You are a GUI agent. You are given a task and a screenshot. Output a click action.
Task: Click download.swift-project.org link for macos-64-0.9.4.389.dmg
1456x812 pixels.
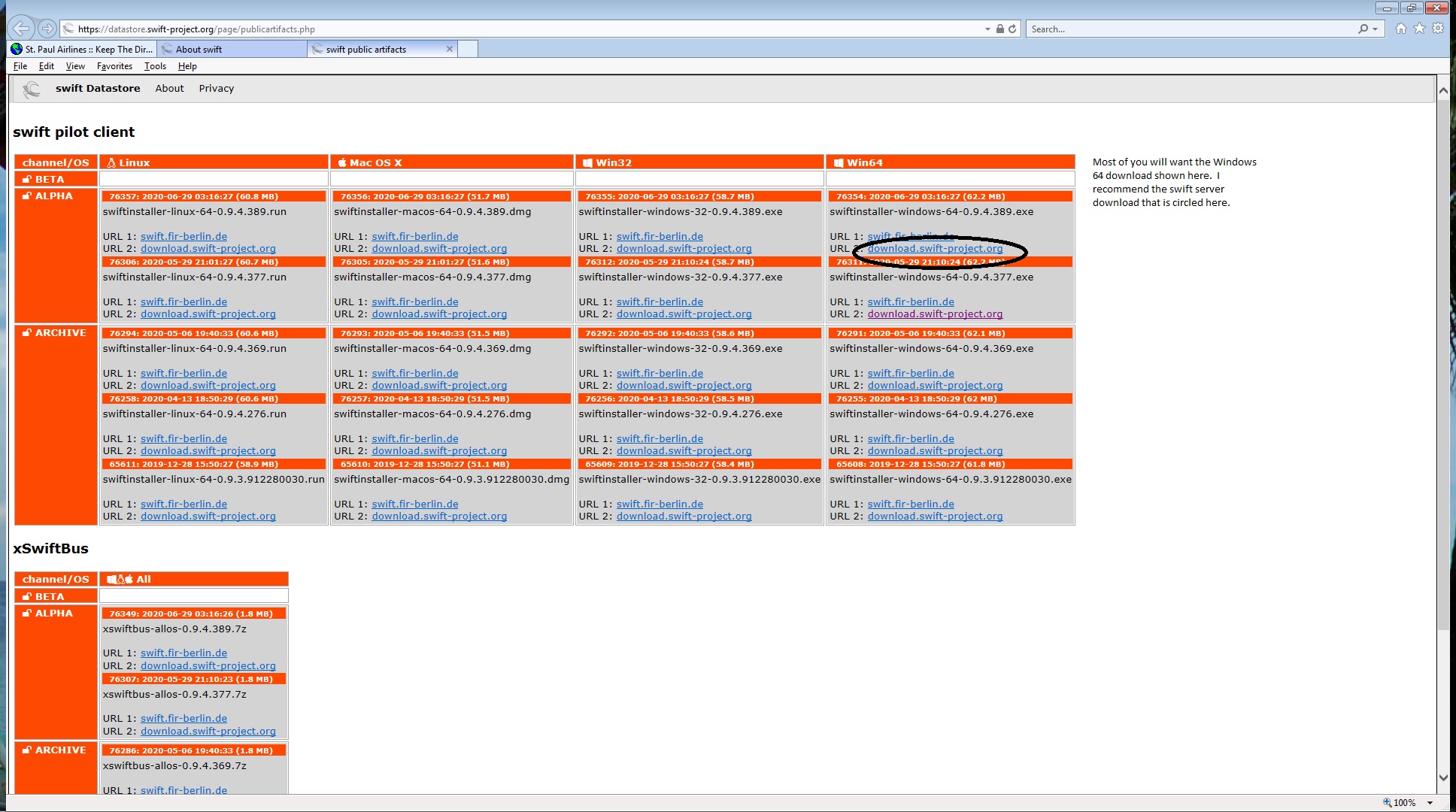point(439,248)
